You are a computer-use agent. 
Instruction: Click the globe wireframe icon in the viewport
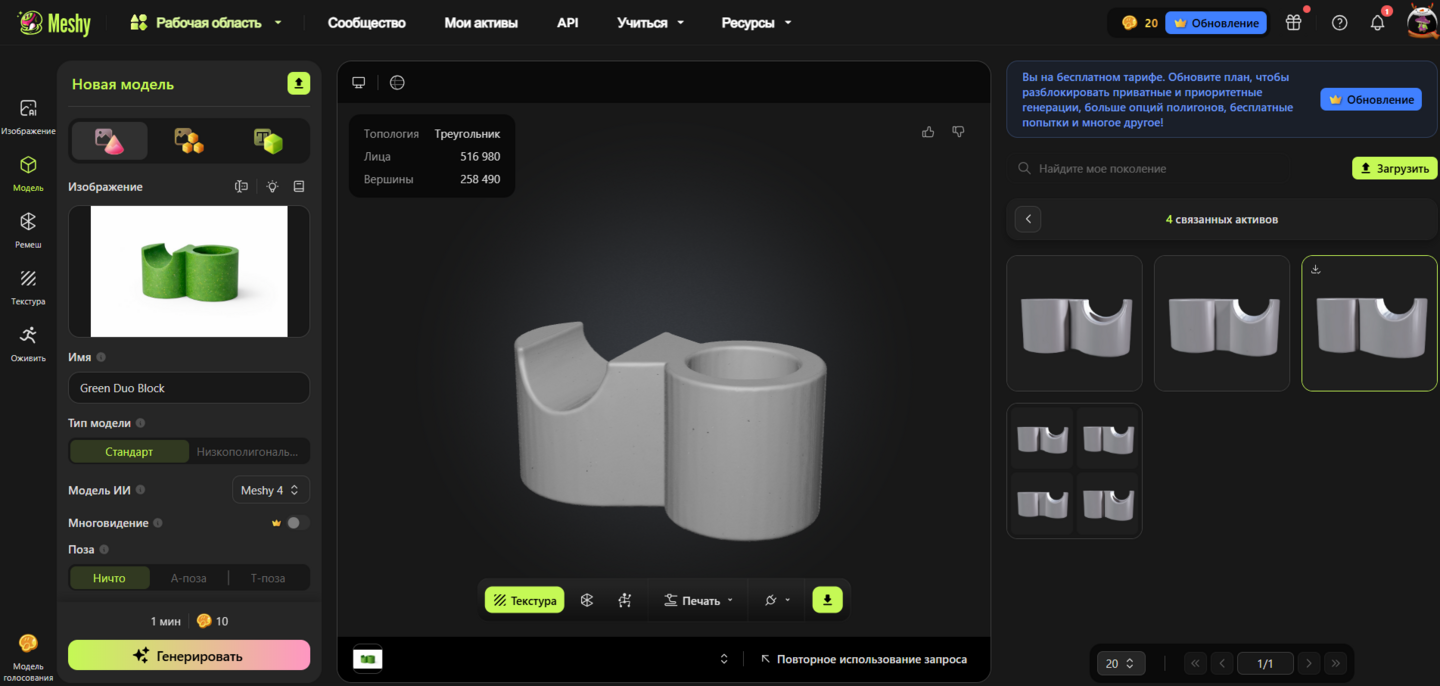pyautogui.click(x=397, y=82)
